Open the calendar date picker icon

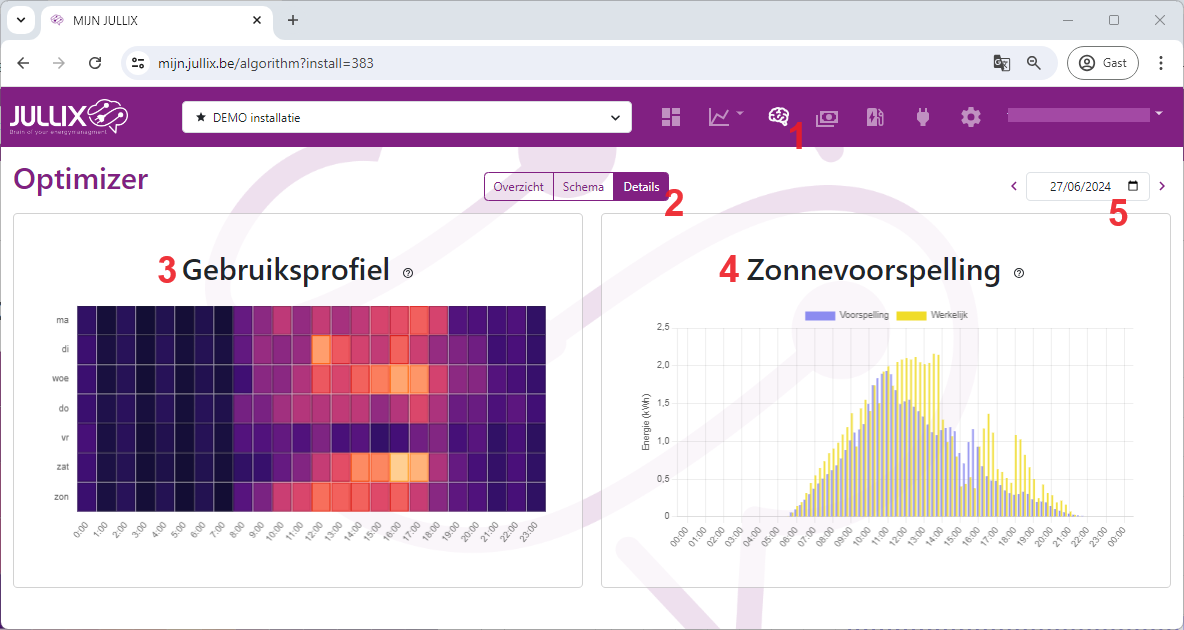[1133, 186]
